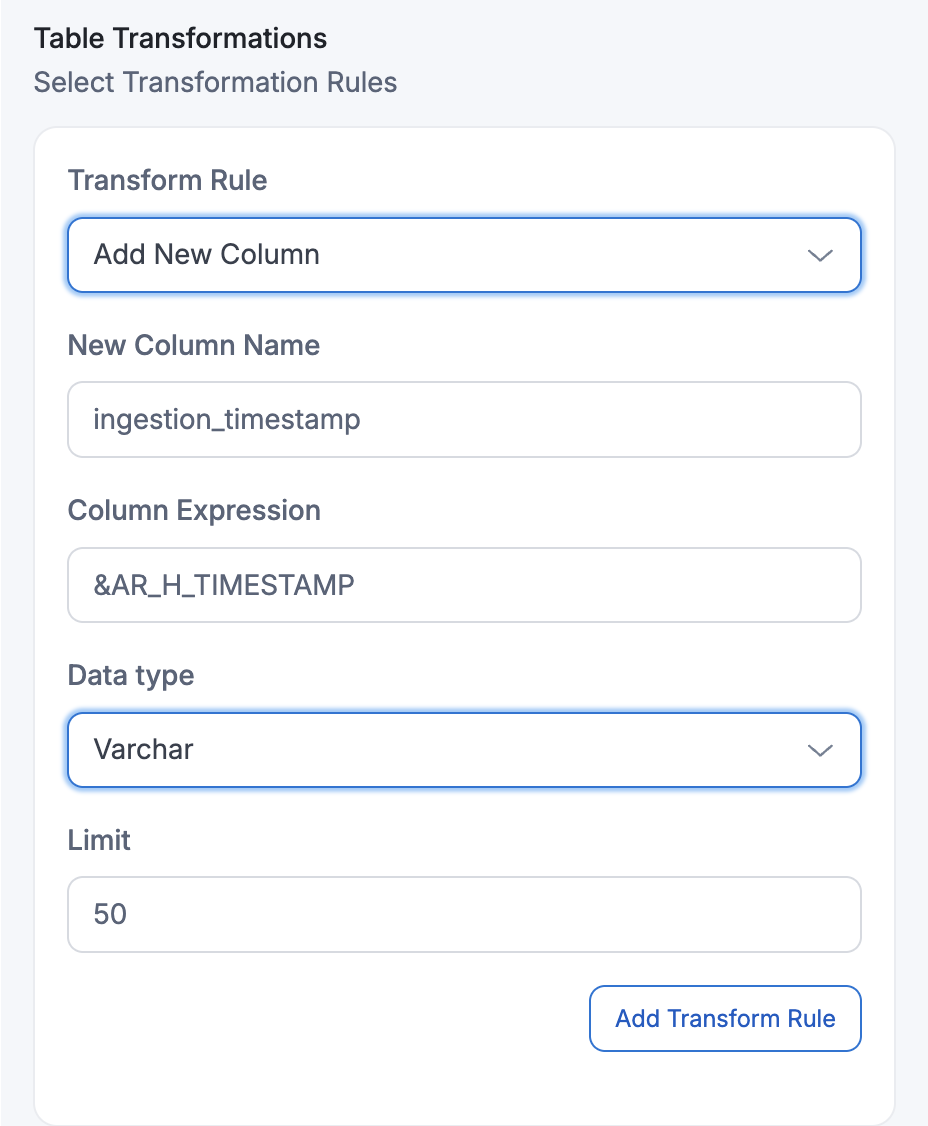Viewport: 928px width, 1126px height.
Task: Click the 'Select Transformation Rules' subtitle
Action: [216, 82]
